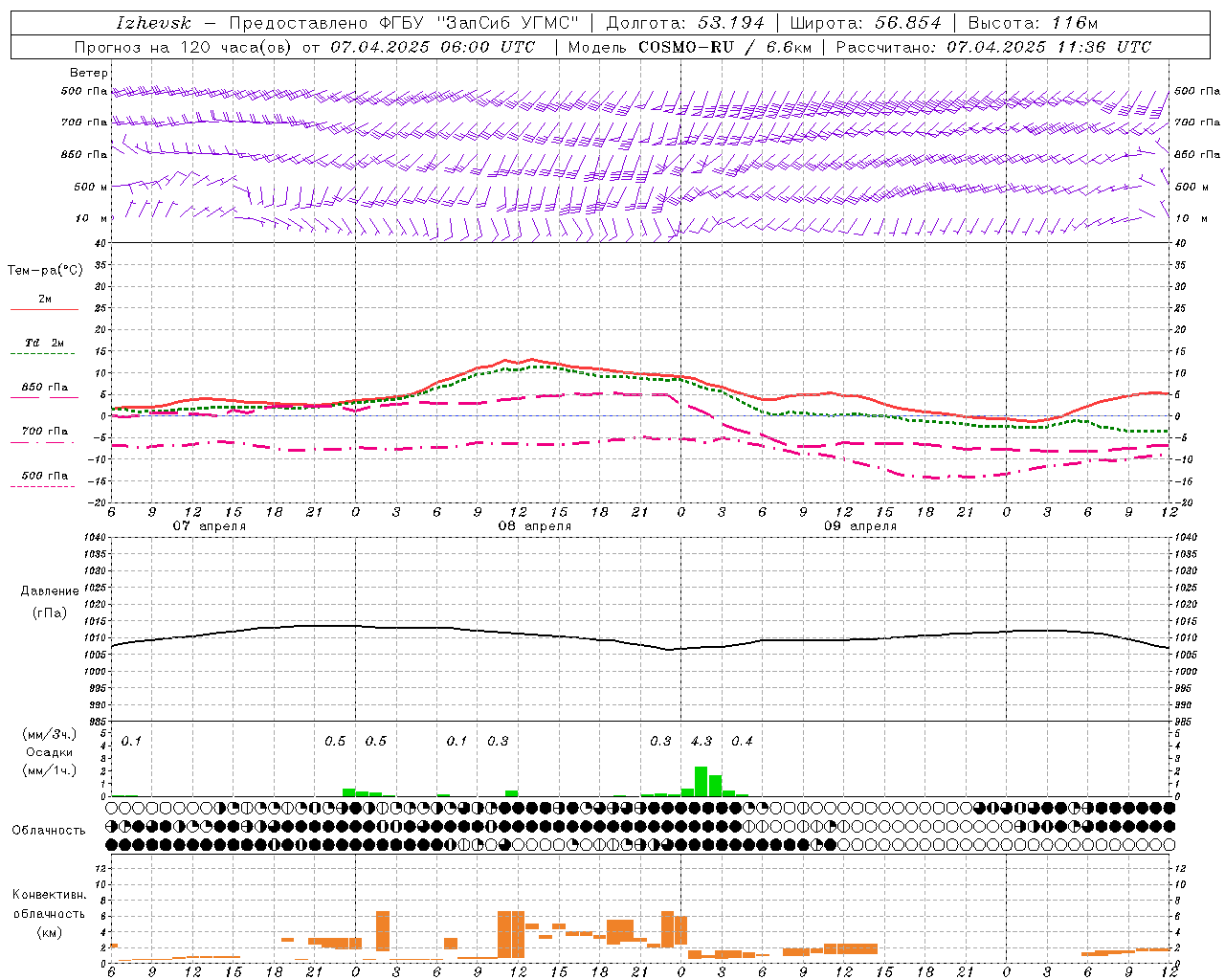
Task: Click the "COSMO-RU" model name
Action: click(x=687, y=47)
